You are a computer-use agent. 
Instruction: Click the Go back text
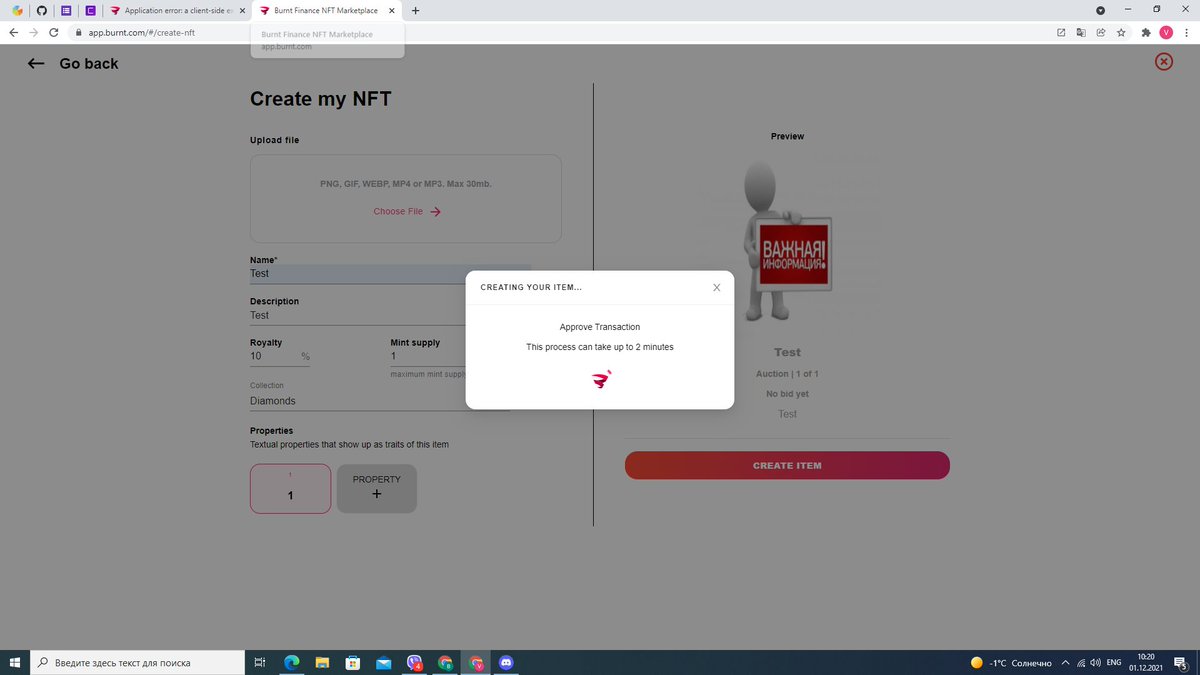point(89,63)
